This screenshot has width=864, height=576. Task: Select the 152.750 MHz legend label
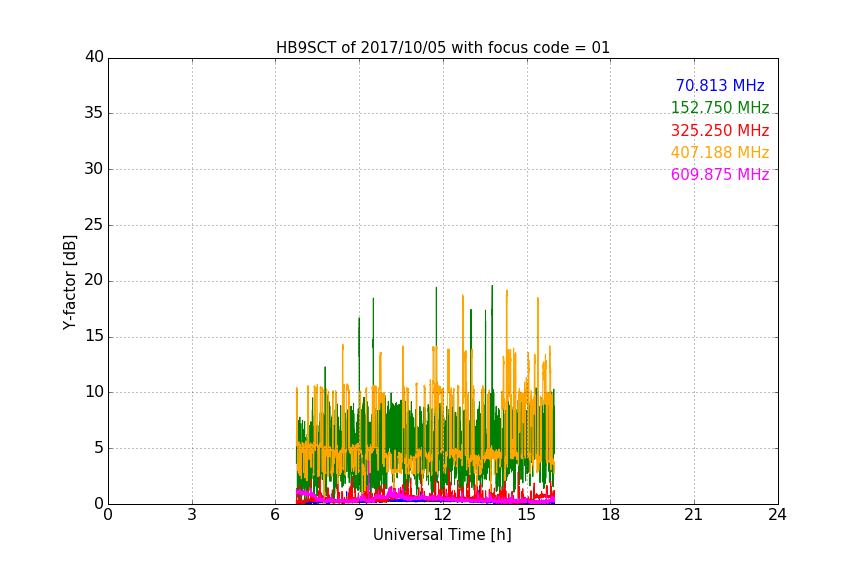click(x=720, y=107)
